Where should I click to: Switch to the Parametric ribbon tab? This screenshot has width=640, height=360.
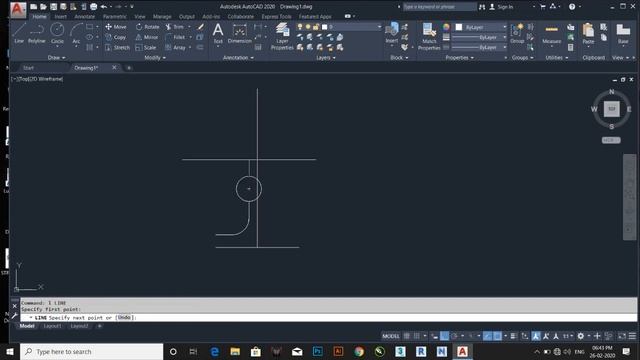115,17
